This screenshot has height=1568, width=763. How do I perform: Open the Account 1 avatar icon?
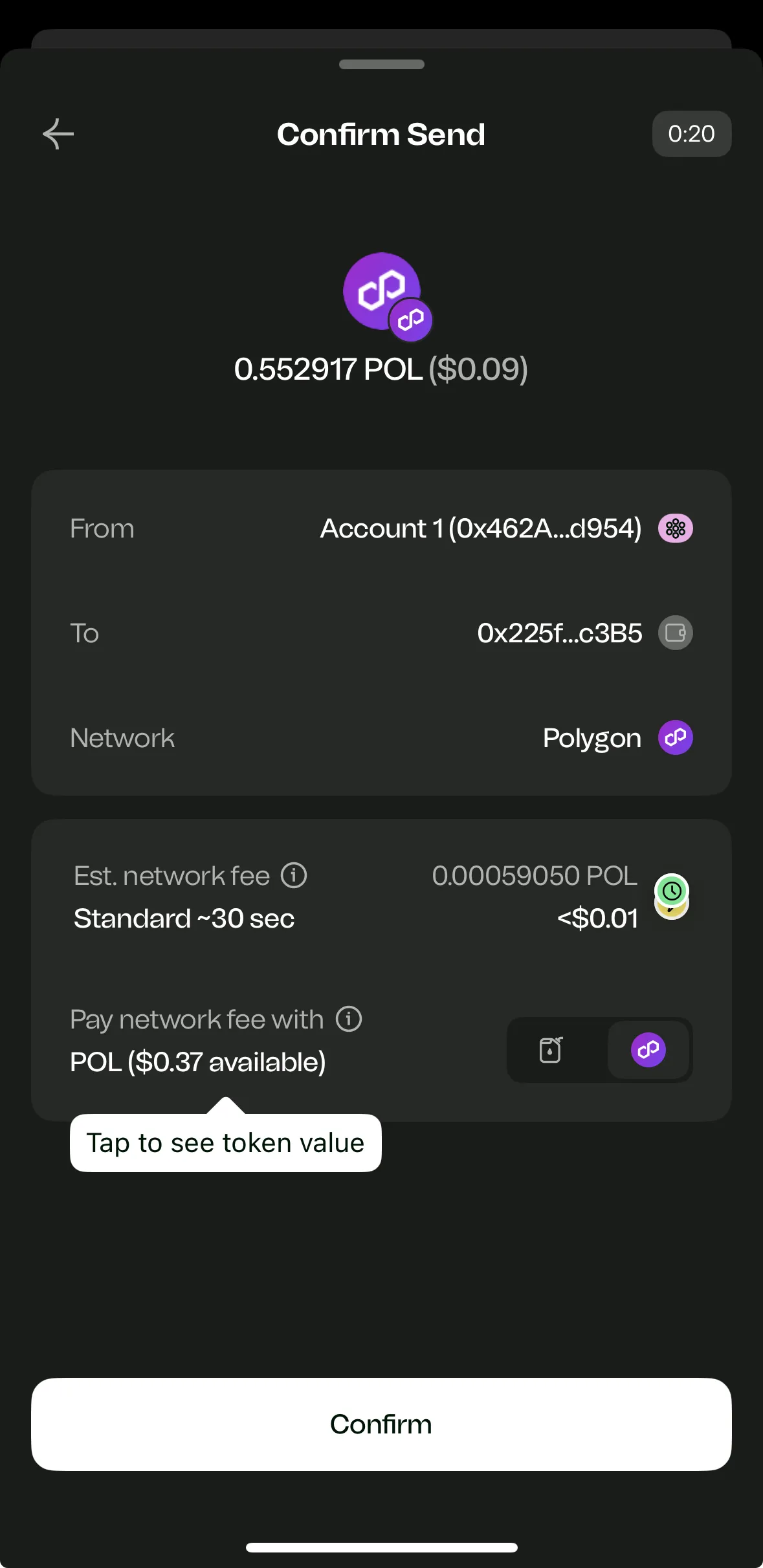click(675, 527)
